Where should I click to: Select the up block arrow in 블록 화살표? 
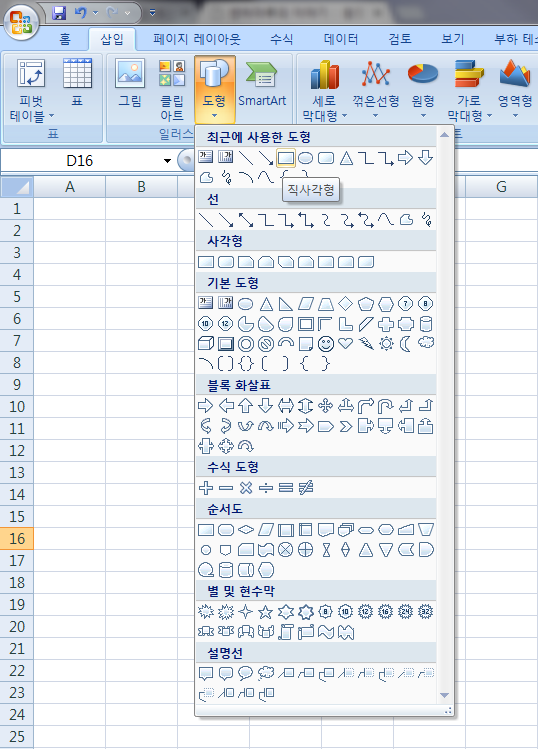coord(246,406)
